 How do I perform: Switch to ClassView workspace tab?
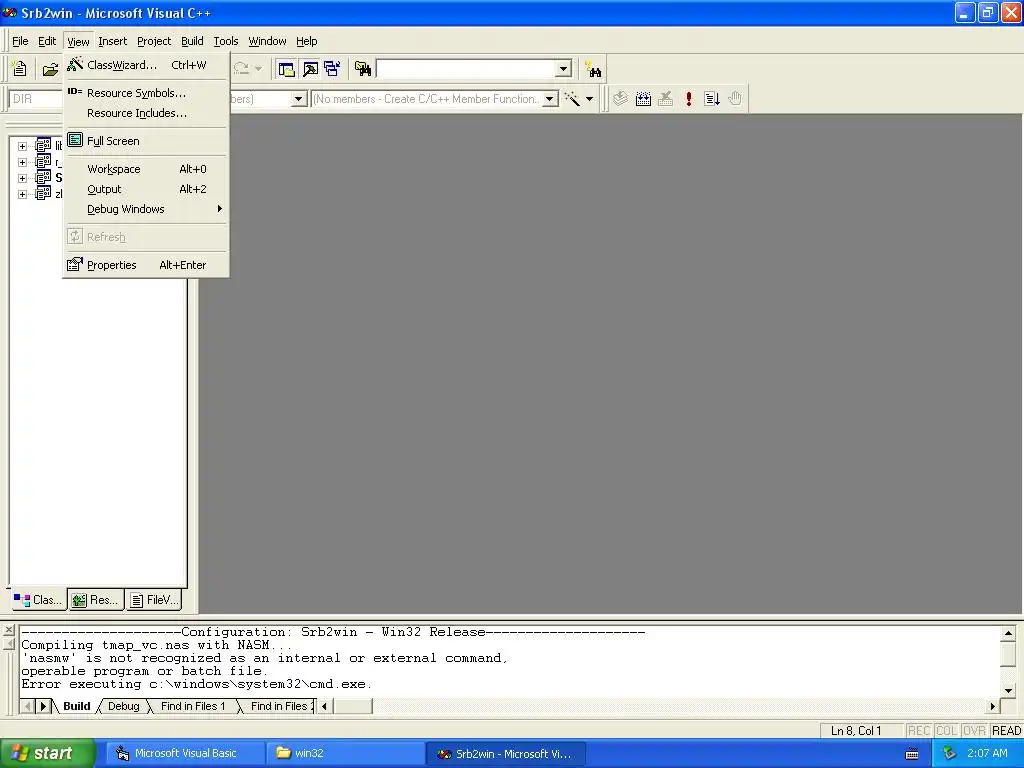click(37, 600)
